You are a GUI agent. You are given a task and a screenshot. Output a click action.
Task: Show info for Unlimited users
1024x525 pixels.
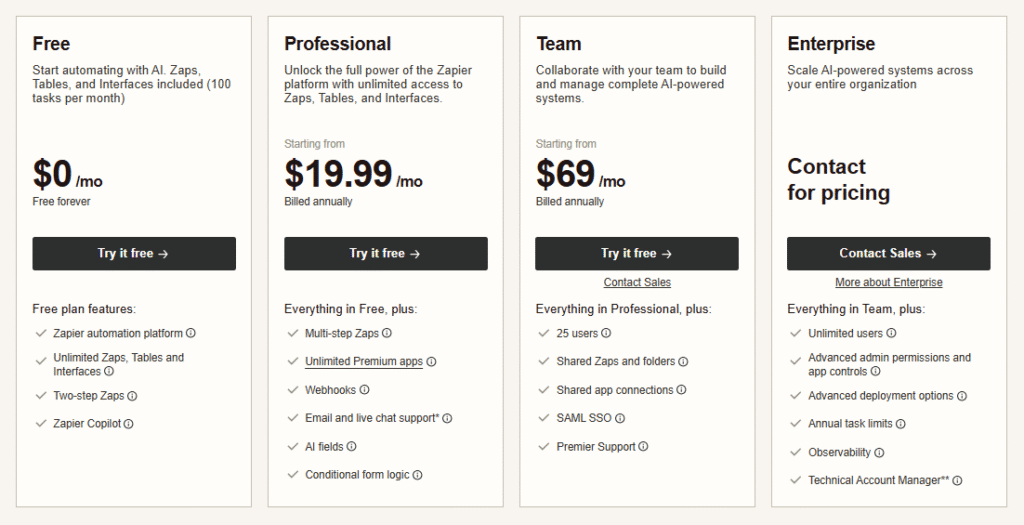tap(891, 334)
